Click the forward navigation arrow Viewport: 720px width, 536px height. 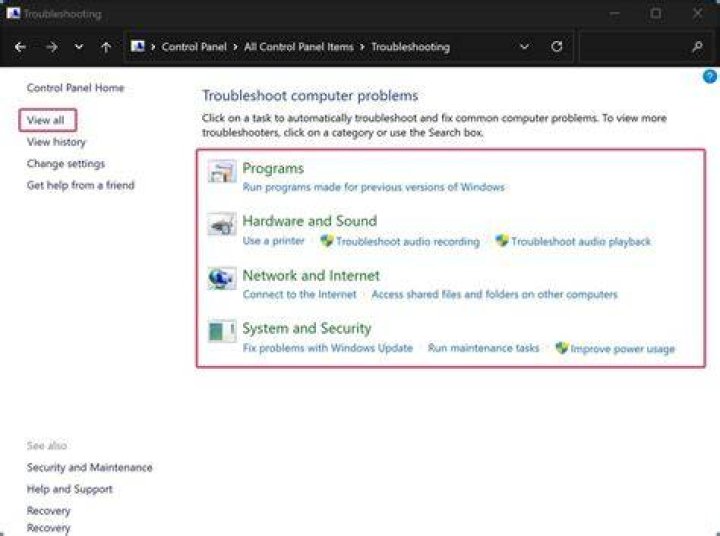[52, 47]
